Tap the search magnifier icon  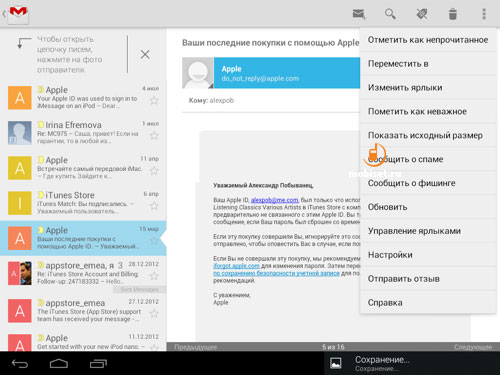[x=390, y=14]
